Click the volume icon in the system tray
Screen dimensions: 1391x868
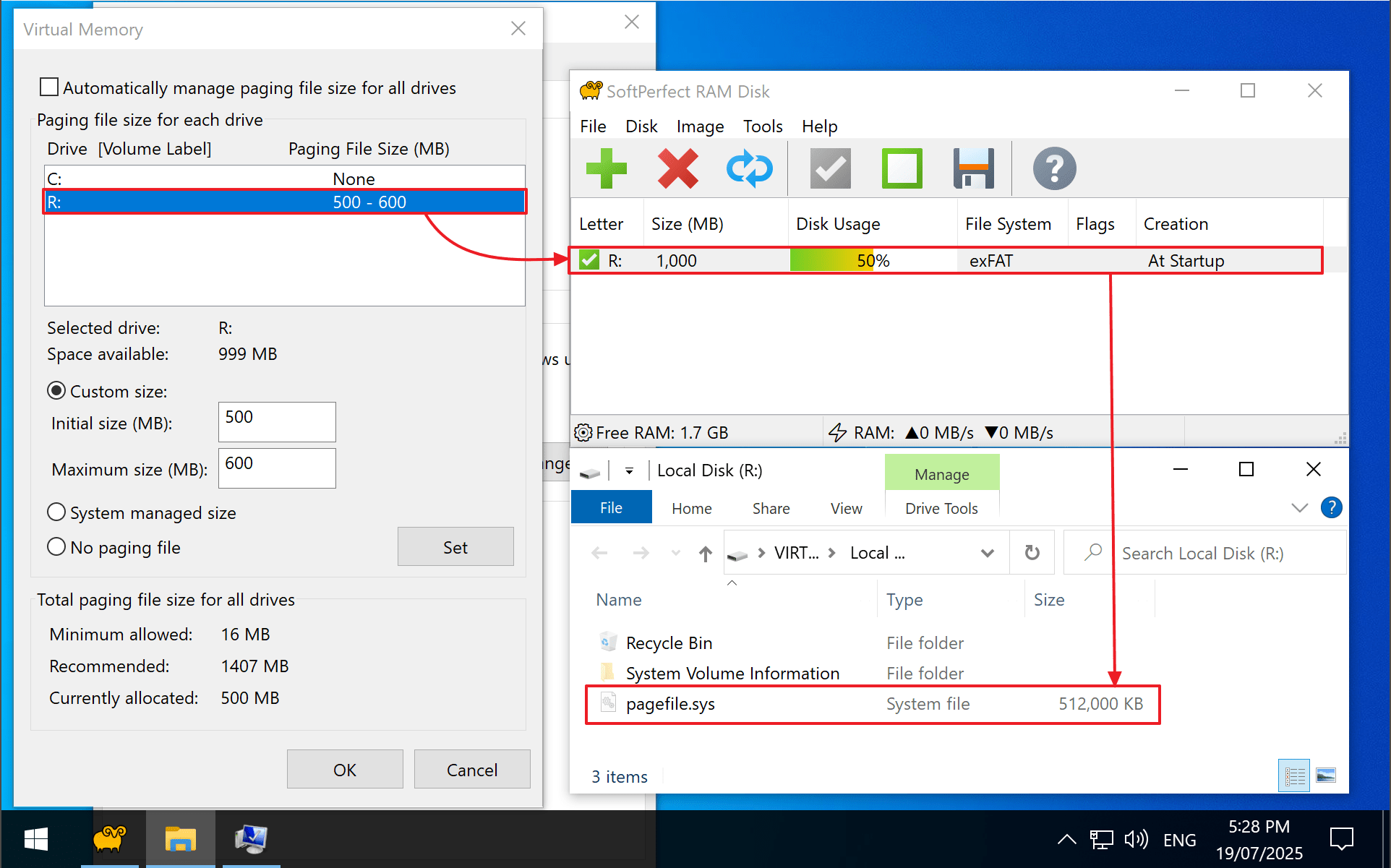pyautogui.click(x=1136, y=838)
